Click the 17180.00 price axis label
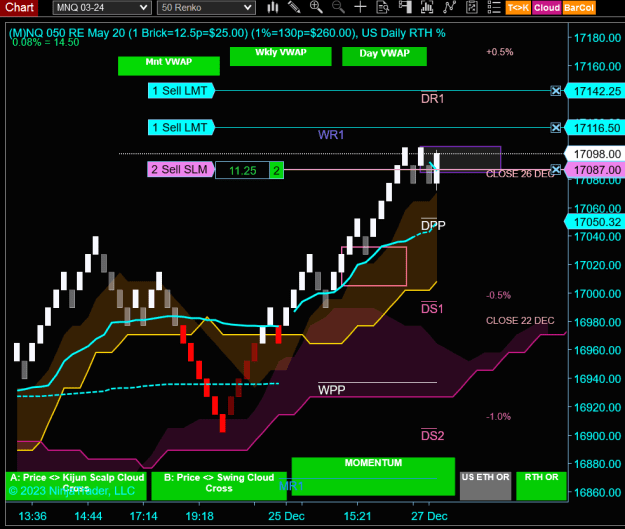The width and height of the screenshot is (625, 529). [597, 38]
